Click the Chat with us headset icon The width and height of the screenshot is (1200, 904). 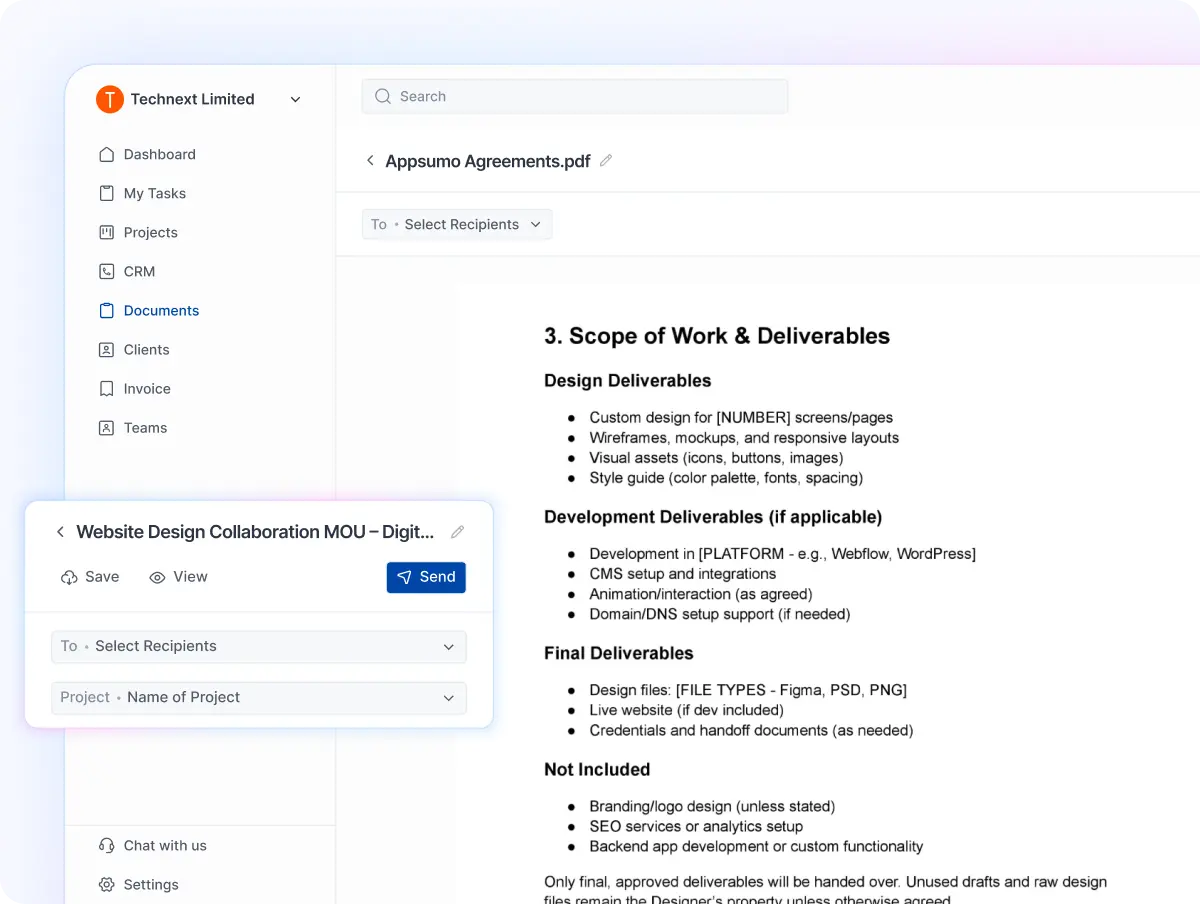107,845
